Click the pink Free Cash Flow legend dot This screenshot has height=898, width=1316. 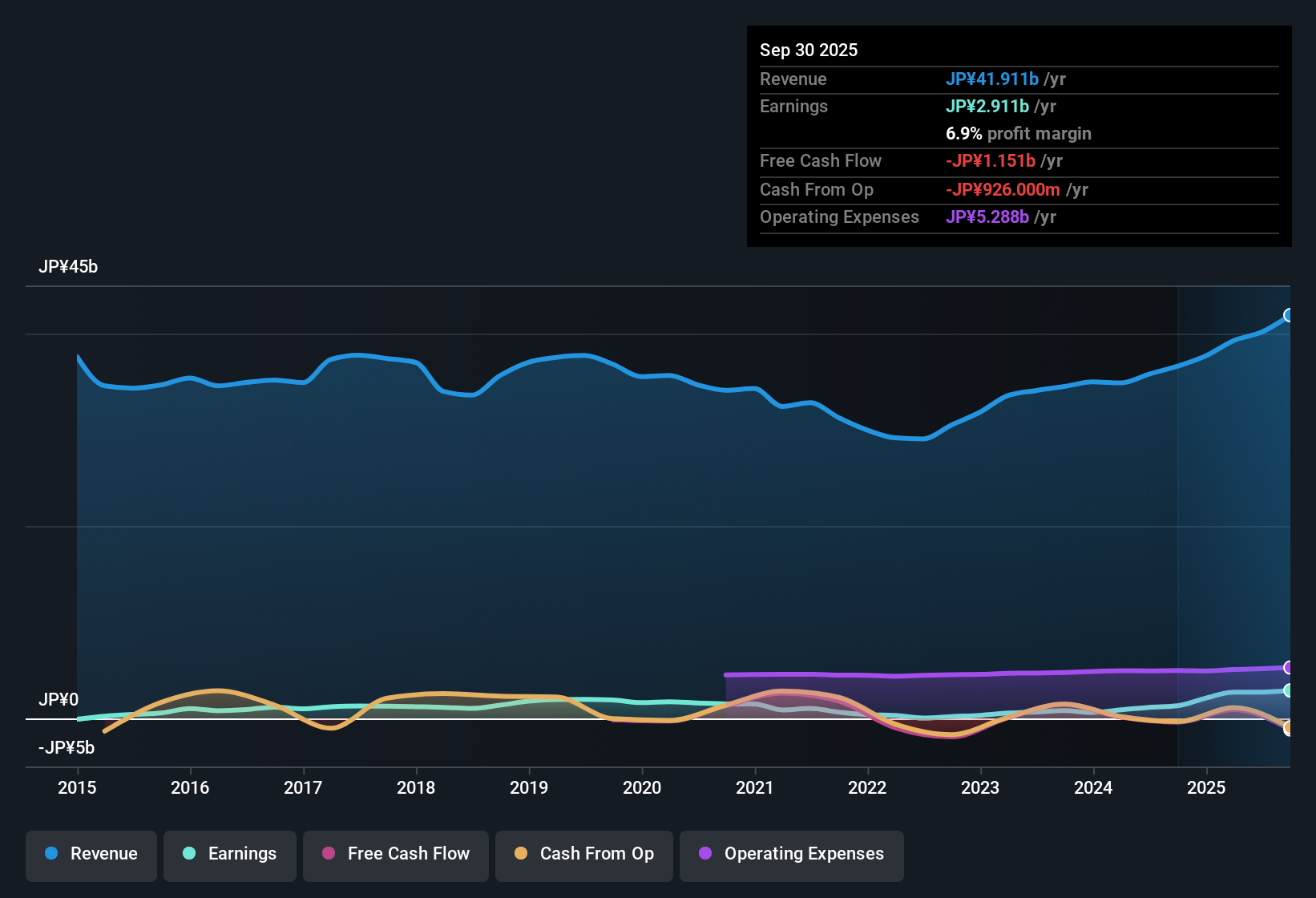click(328, 854)
